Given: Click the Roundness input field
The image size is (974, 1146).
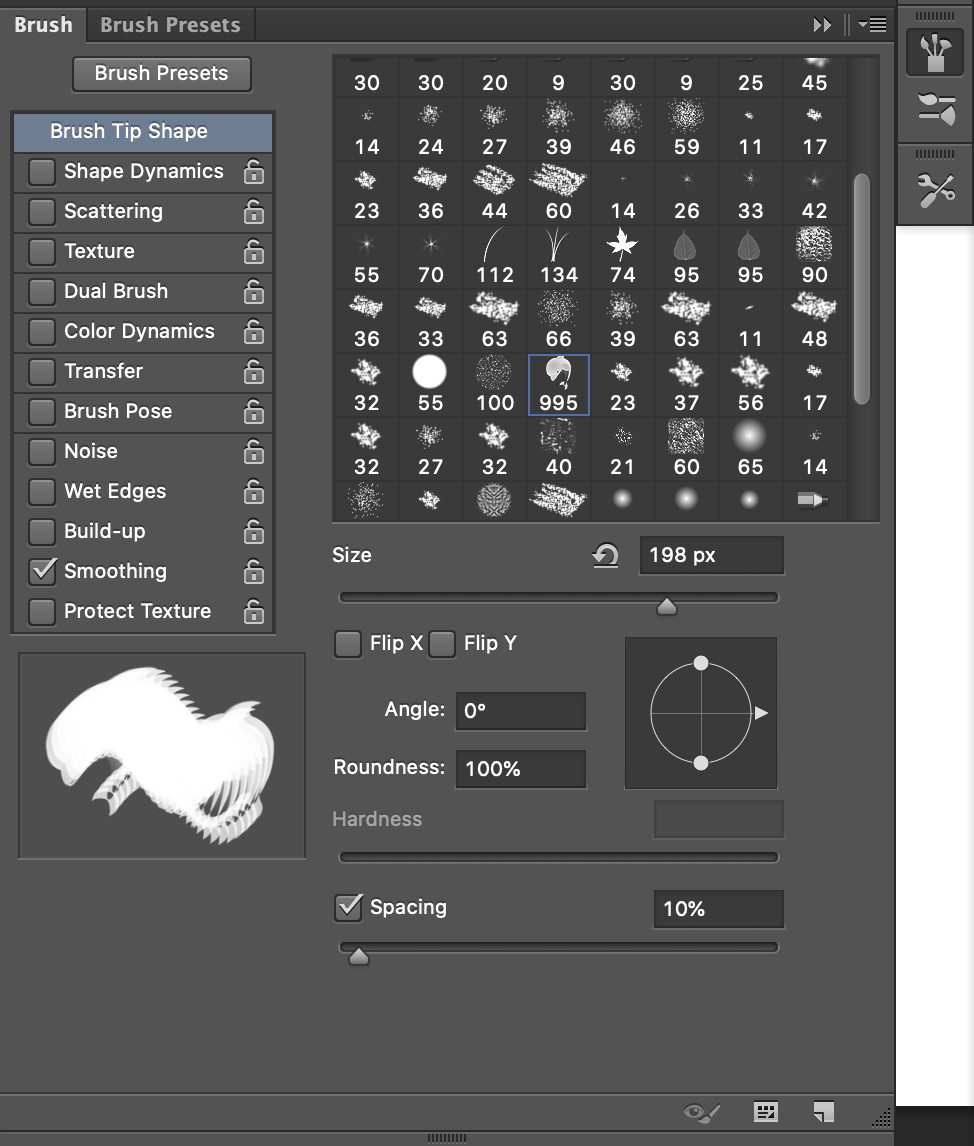Looking at the screenshot, I should [x=521, y=769].
